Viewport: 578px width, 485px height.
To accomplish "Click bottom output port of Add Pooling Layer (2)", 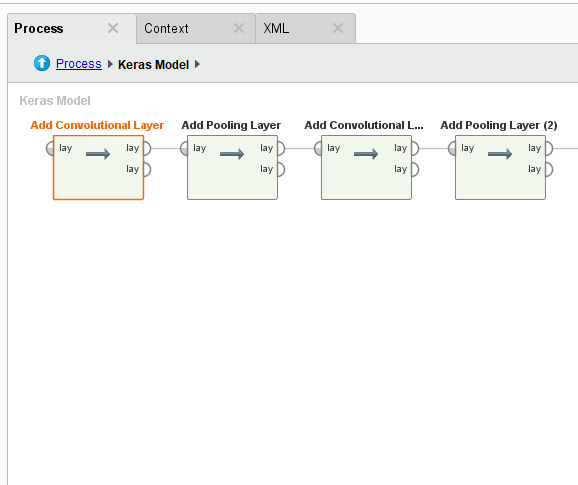I will (x=549, y=170).
